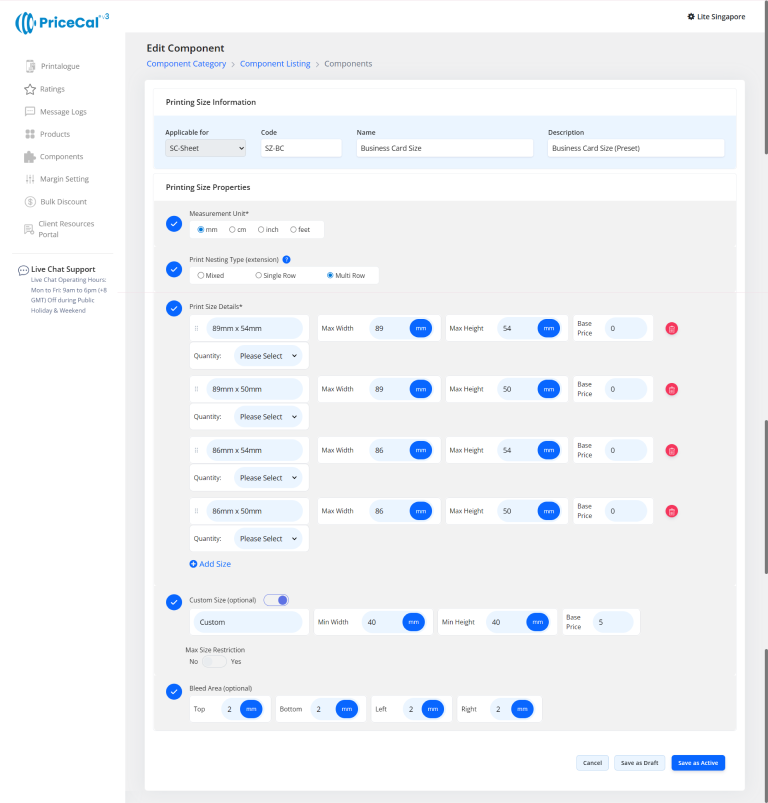Click the Description text field
Image resolution: width=768 pixels, height=803 pixels.
[635, 148]
